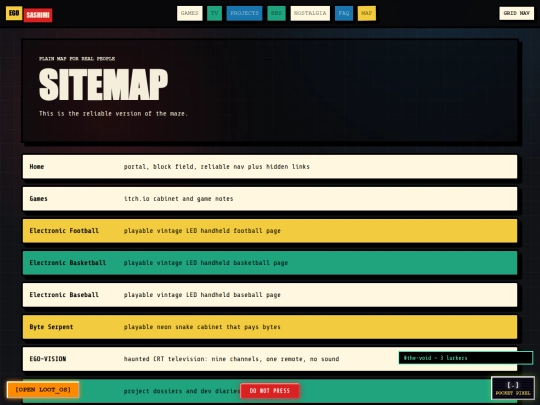Click 'portal, block field, reliable nav plus hidden links'
Image resolution: width=540 pixels, height=405 pixels.
tap(217, 167)
